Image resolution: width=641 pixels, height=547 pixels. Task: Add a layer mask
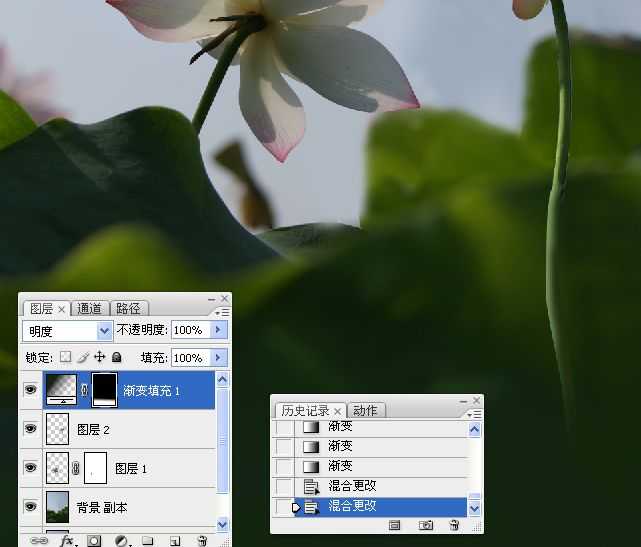pos(94,540)
